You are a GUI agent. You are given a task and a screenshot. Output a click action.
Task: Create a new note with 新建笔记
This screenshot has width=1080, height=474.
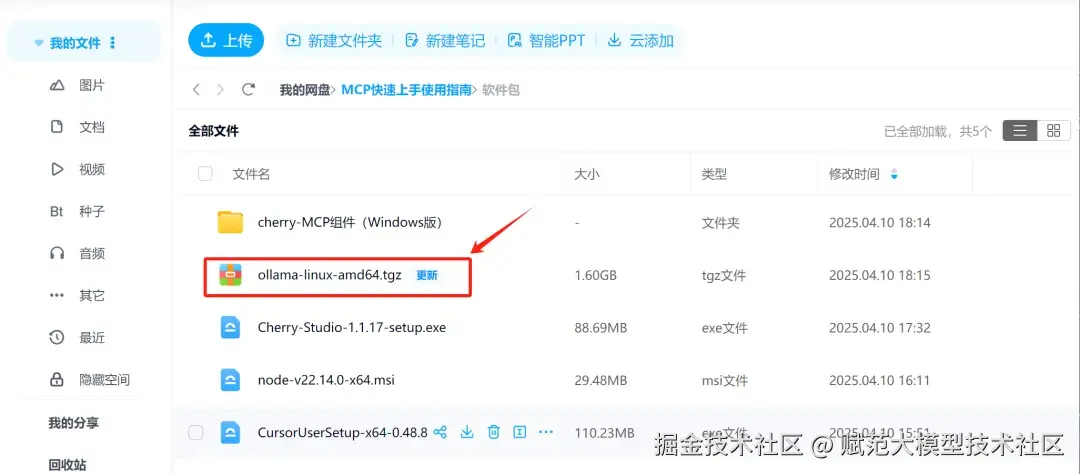[x=445, y=41]
